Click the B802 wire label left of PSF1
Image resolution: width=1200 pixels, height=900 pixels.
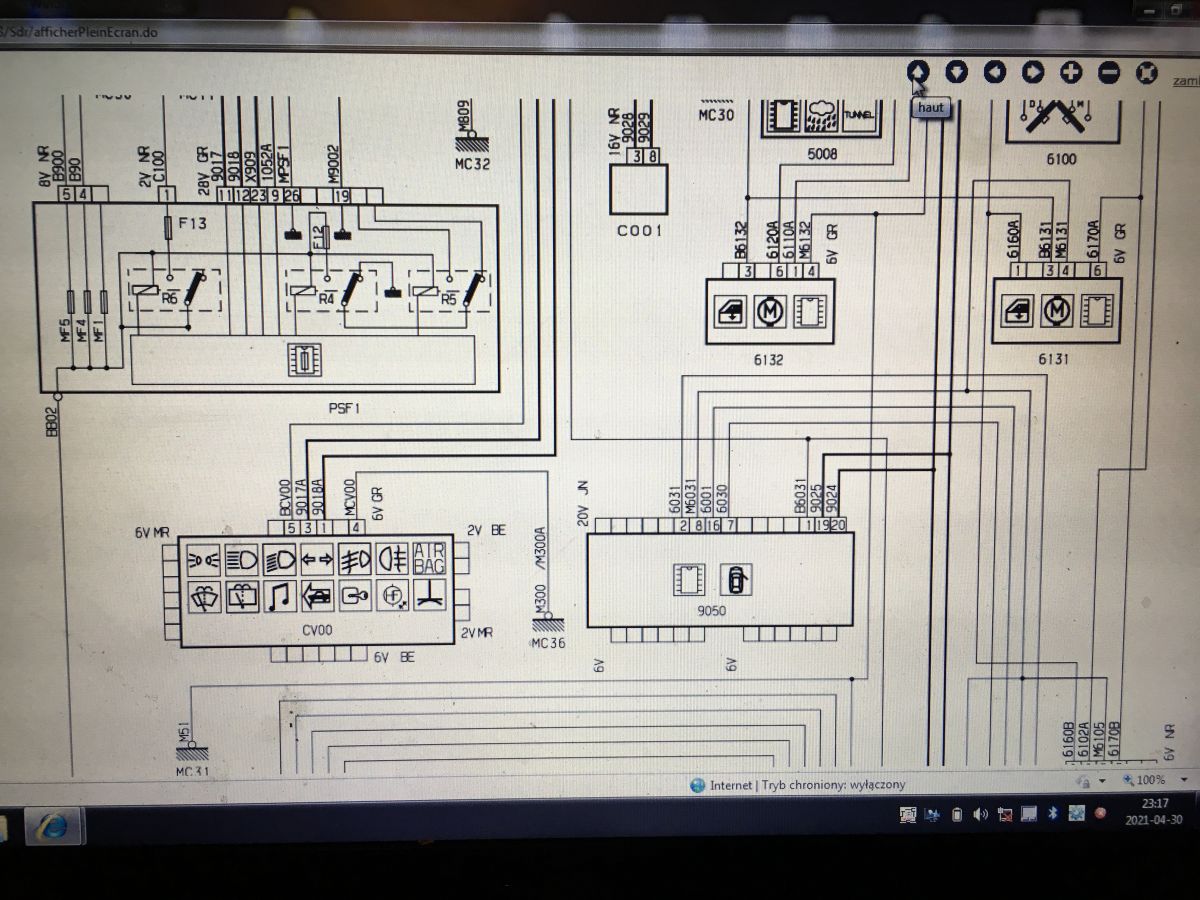[51, 421]
